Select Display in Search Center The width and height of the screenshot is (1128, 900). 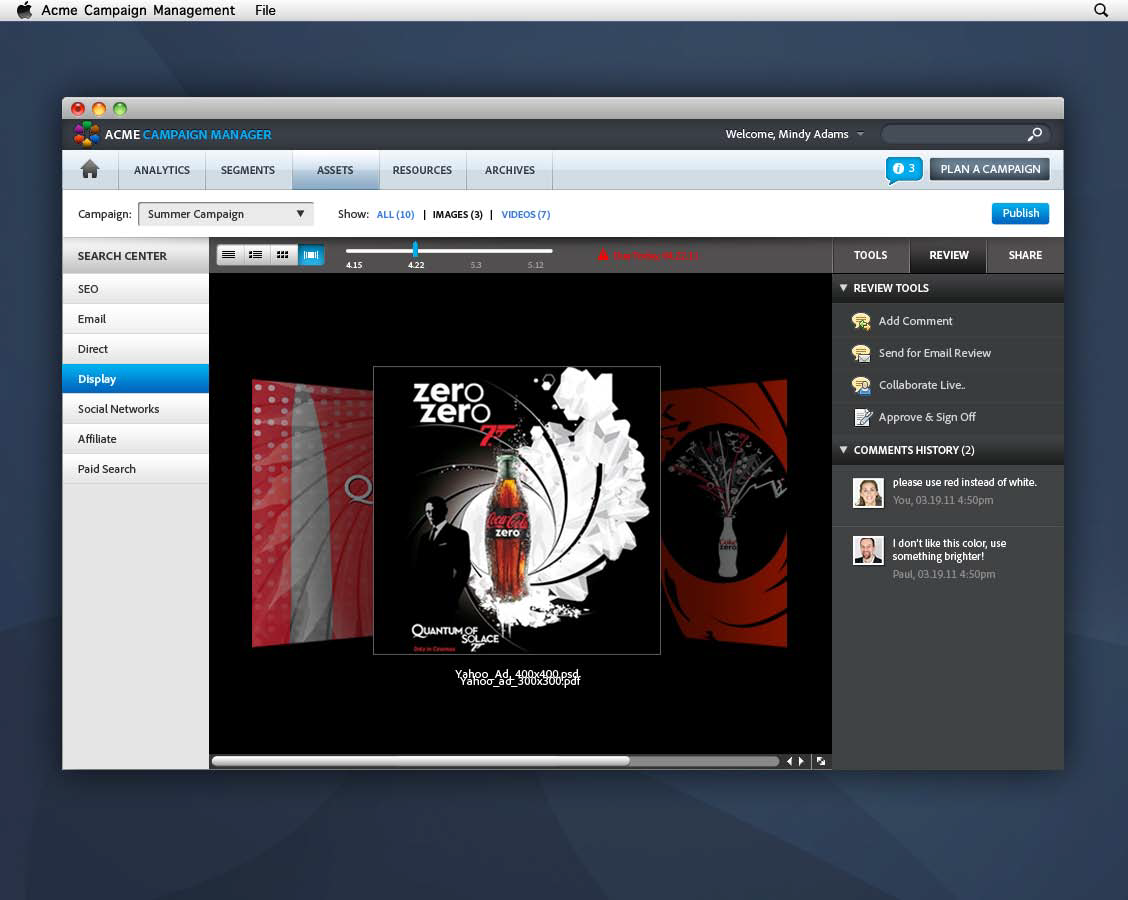point(136,378)
